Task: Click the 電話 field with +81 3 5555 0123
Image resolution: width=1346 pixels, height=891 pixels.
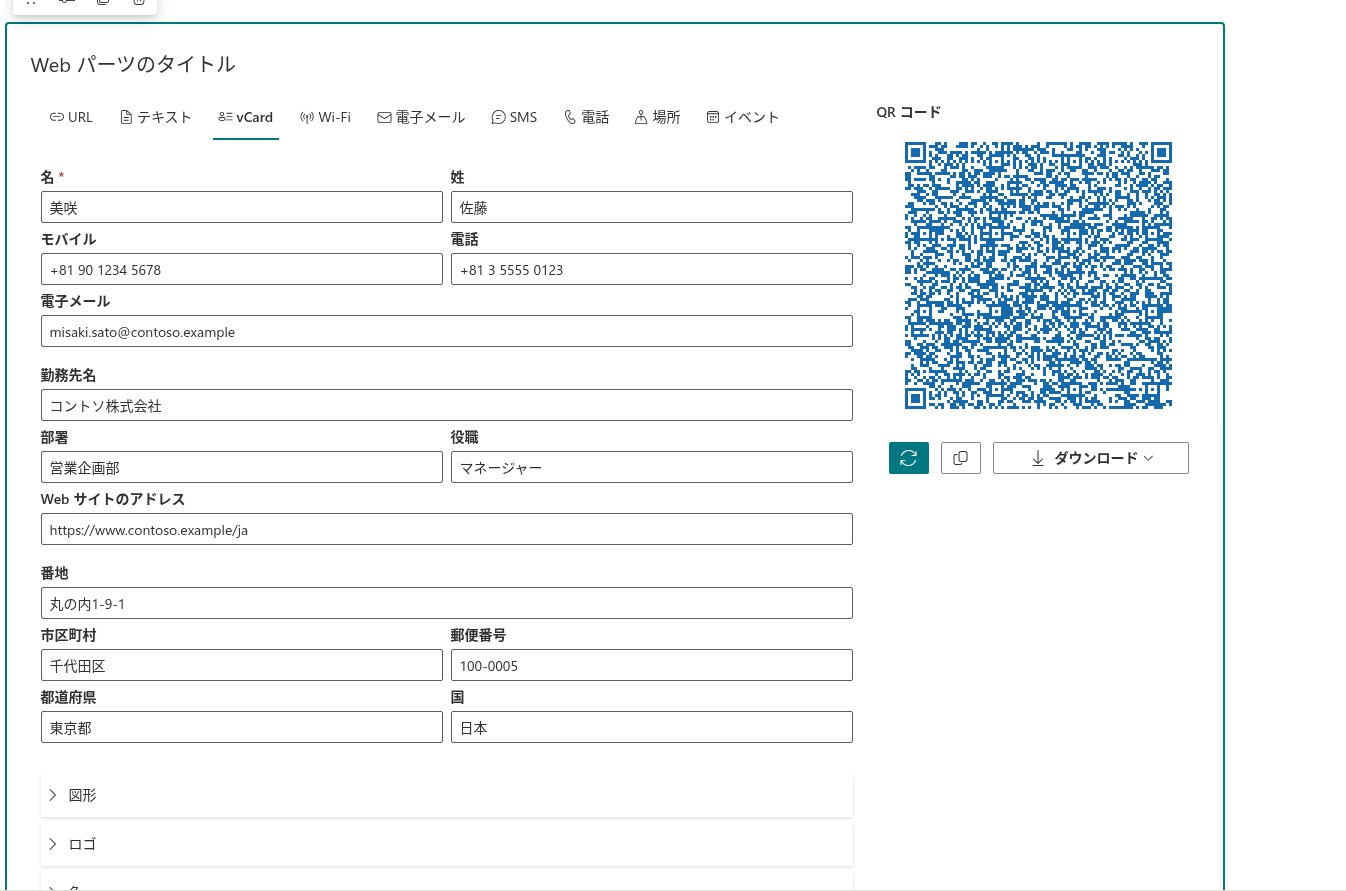Action: [652, 269]
